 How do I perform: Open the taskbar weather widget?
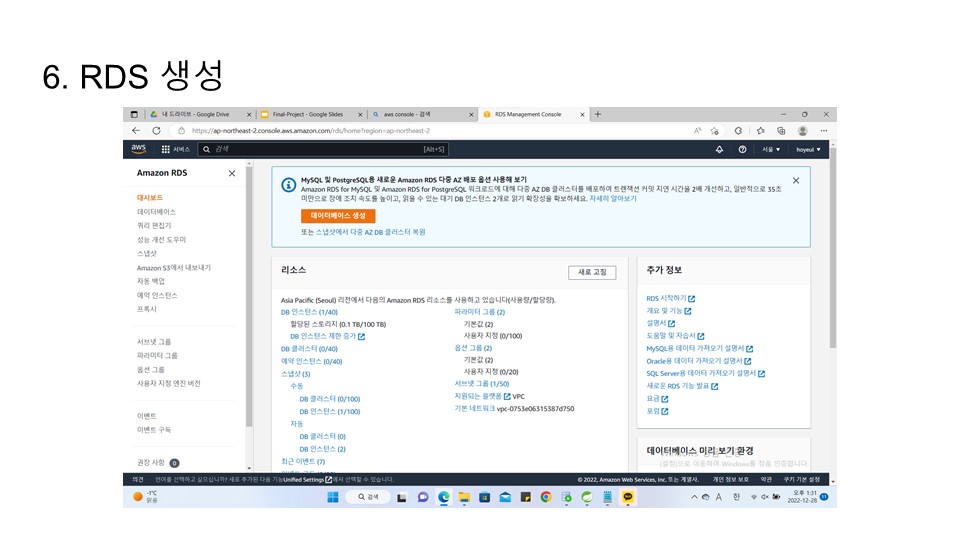click(146, 497)
